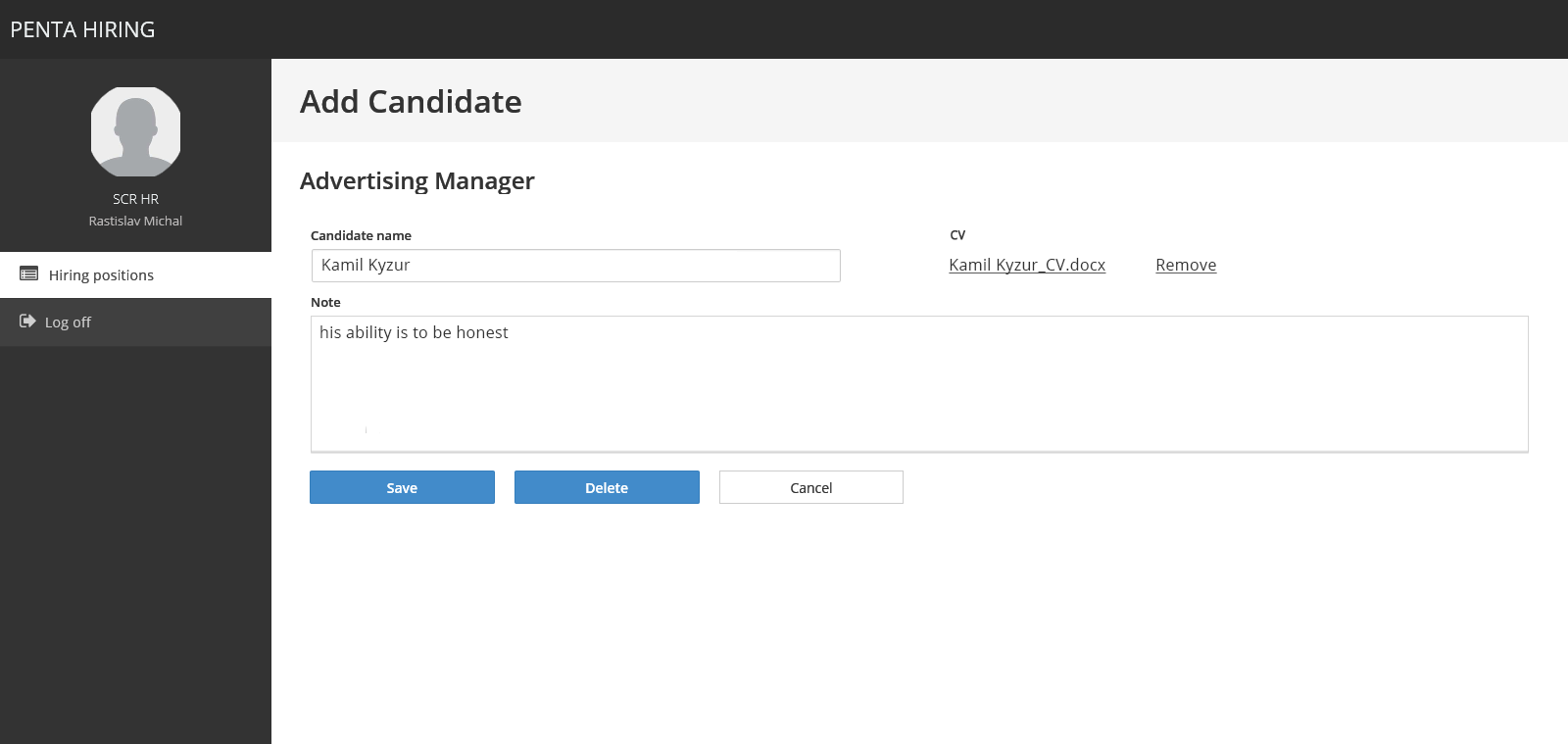
Task: Remove the attached CV file
Action: pos(1186,265)
